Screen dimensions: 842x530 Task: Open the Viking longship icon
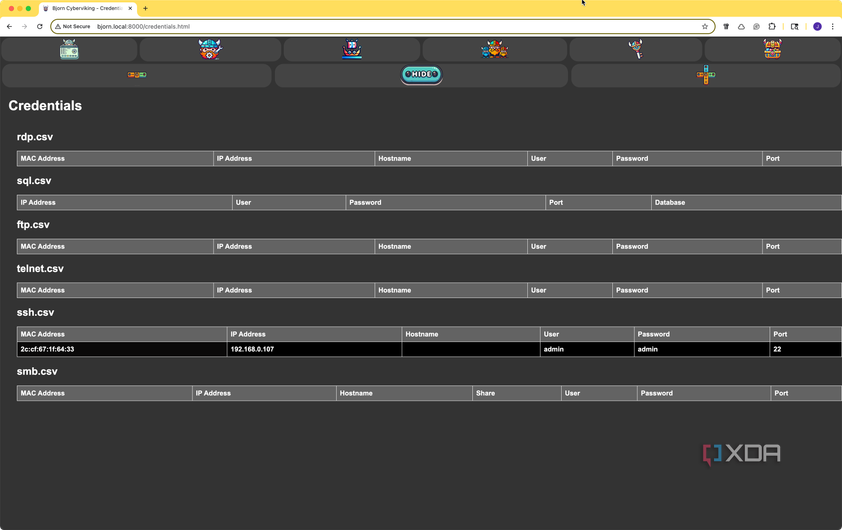click(352, 49)
